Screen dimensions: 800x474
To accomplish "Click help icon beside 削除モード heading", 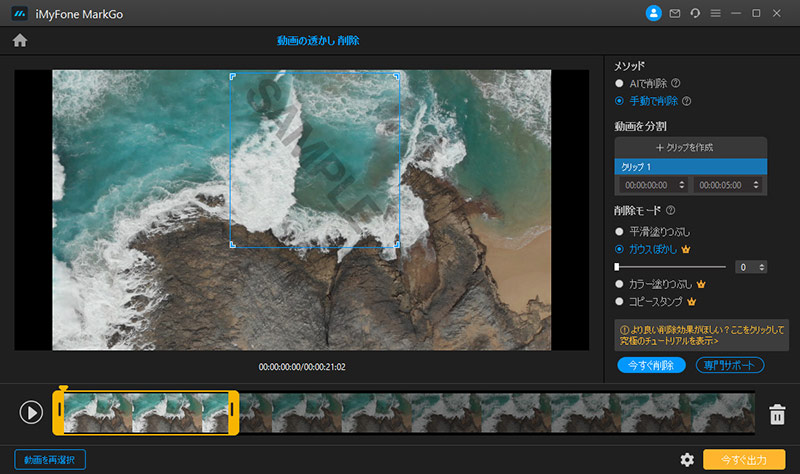I will click(670, 211).
